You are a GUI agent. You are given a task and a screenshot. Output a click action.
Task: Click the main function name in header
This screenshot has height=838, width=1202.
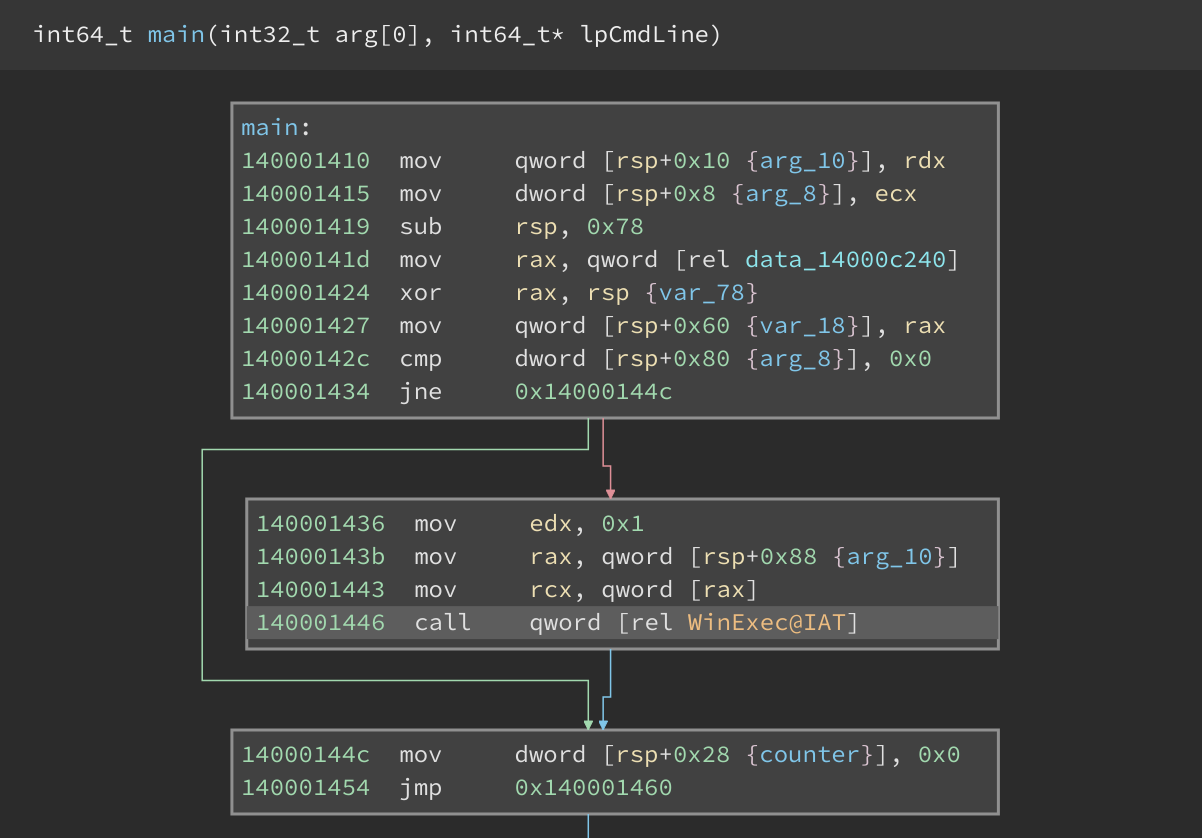176,35
